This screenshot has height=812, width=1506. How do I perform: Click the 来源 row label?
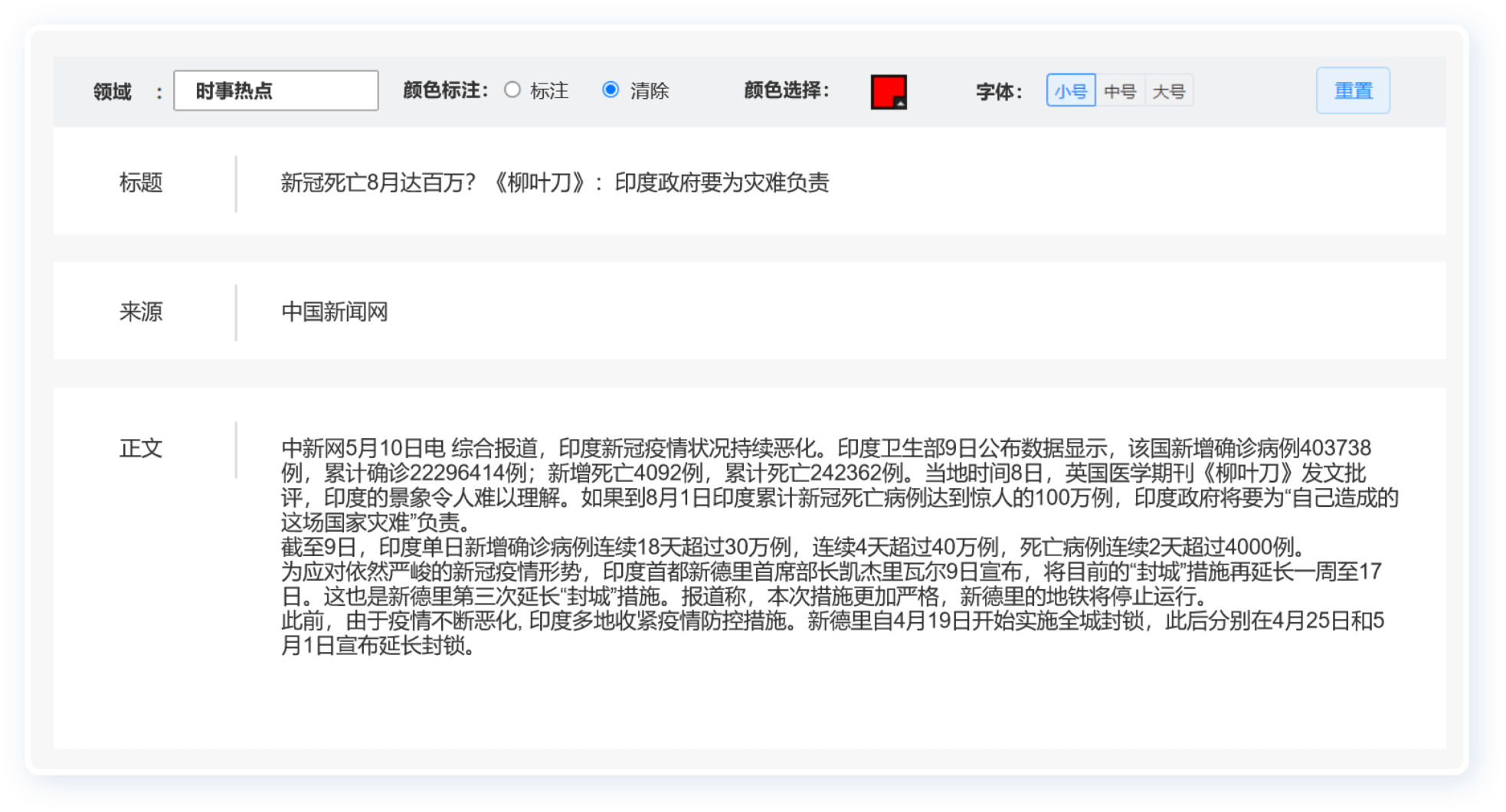point(141,312)
